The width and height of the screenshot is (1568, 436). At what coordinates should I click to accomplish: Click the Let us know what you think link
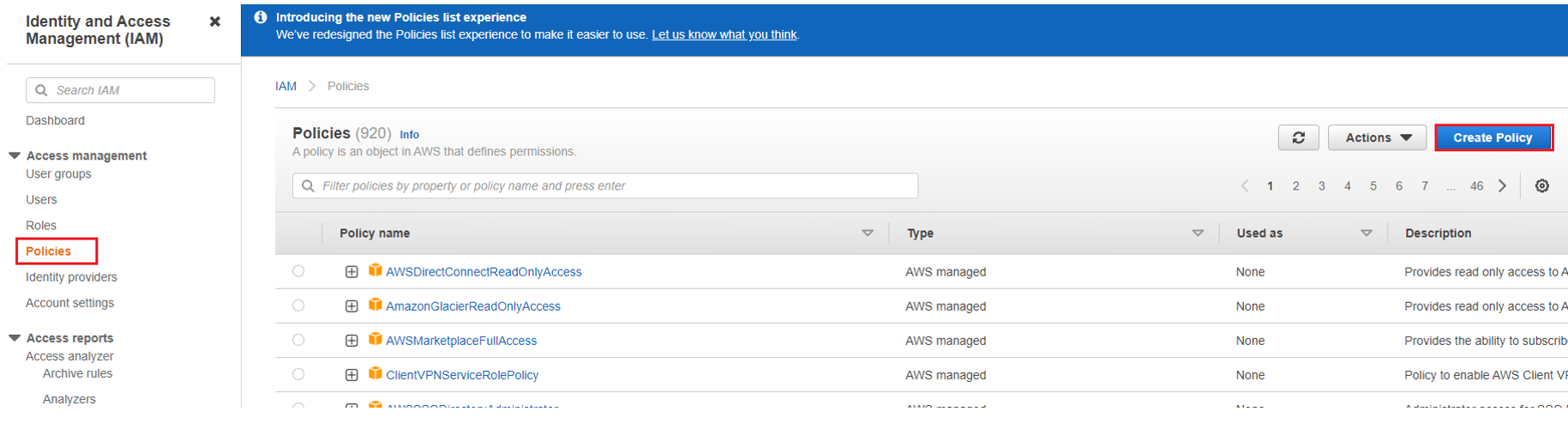point(724,34)
